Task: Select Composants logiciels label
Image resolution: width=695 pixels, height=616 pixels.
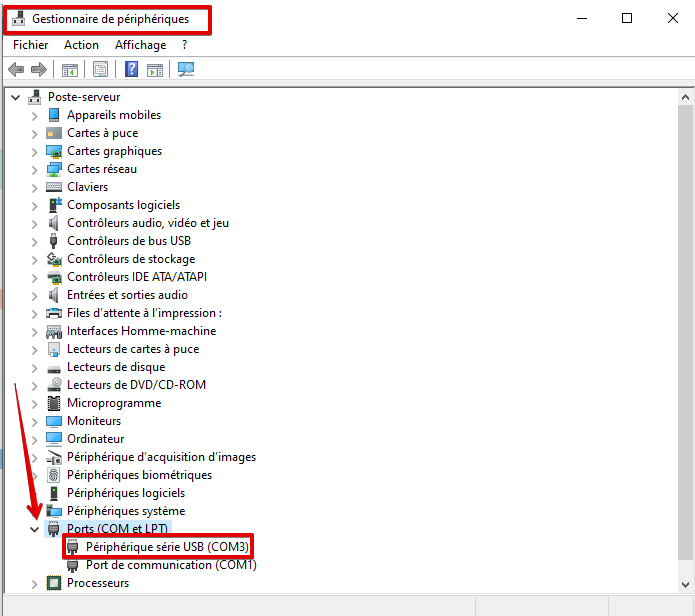Action: [x=123, y=205]
